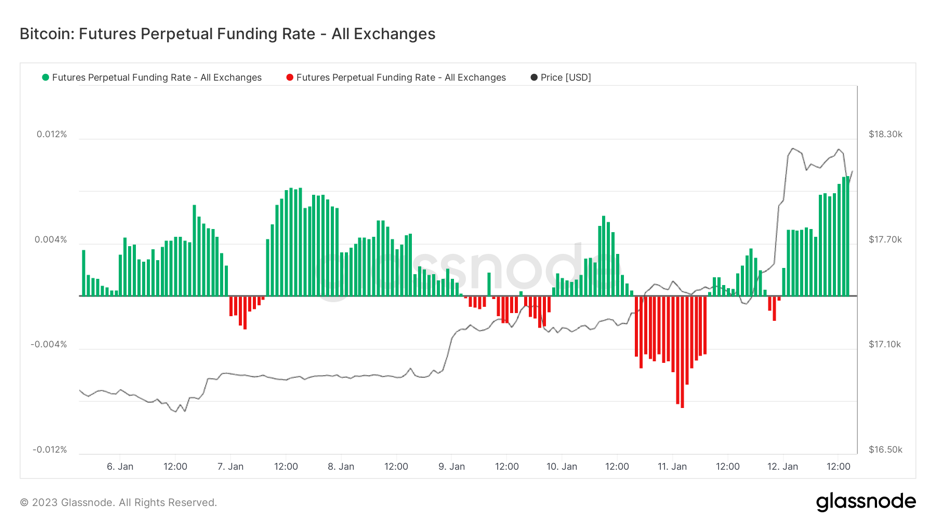Click the 0.004% axis tick label
This screenshot has width=936, height=526.
tap(52, 240)
